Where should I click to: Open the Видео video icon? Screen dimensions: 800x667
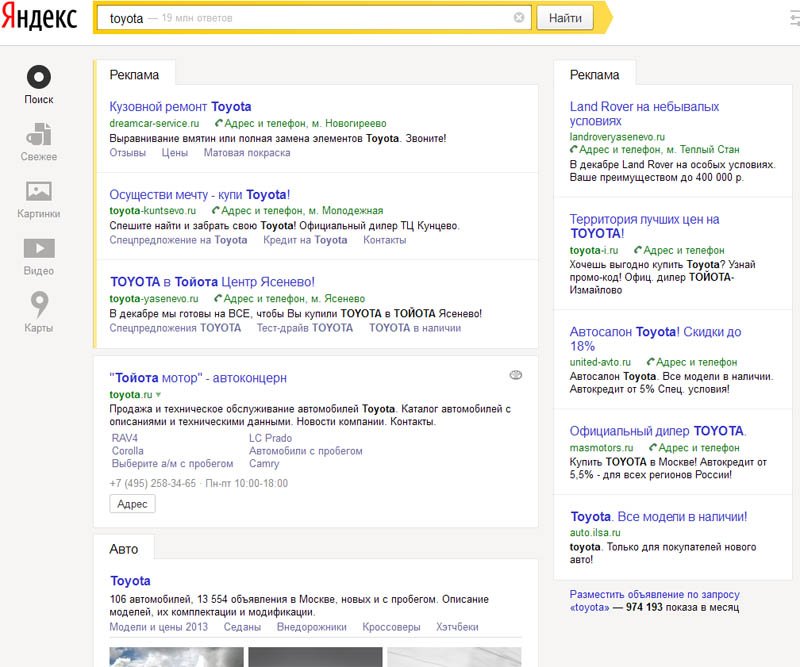click(x=39, y=249)
